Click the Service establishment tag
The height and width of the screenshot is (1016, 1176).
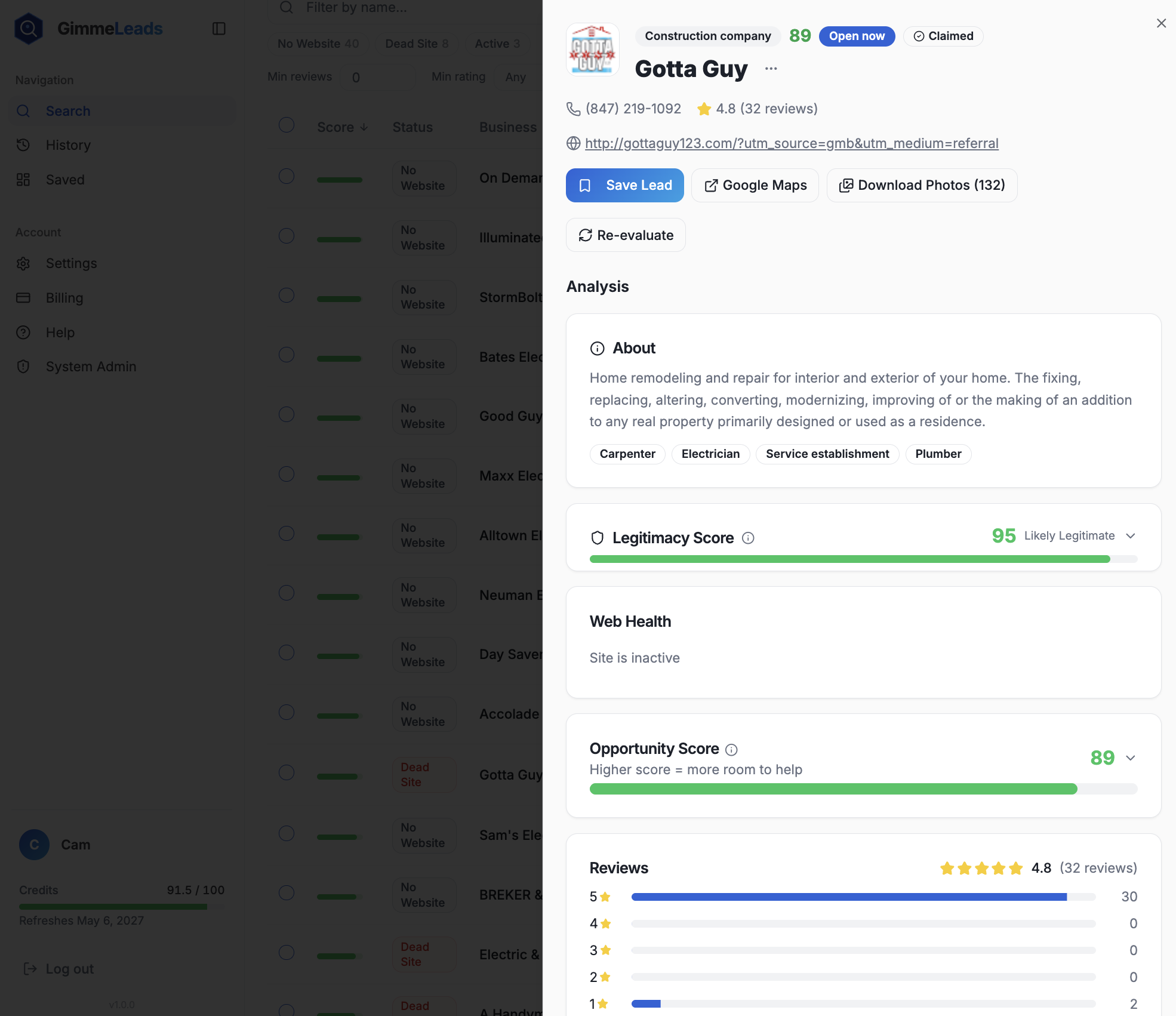click(827, 454)
